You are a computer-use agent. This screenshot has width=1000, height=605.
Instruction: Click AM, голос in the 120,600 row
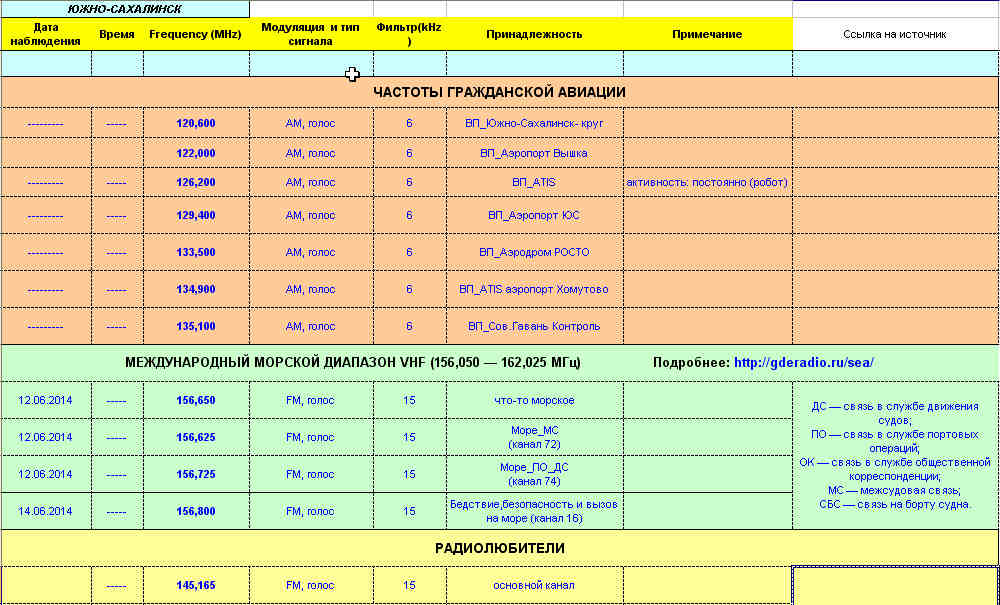[310, 123]
